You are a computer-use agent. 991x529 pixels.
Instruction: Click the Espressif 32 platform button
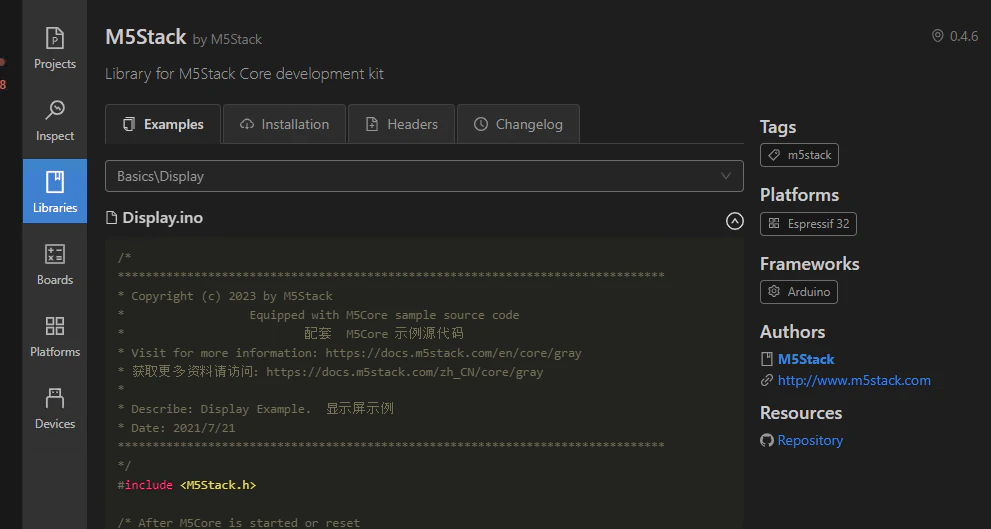(x=808, y=224)
